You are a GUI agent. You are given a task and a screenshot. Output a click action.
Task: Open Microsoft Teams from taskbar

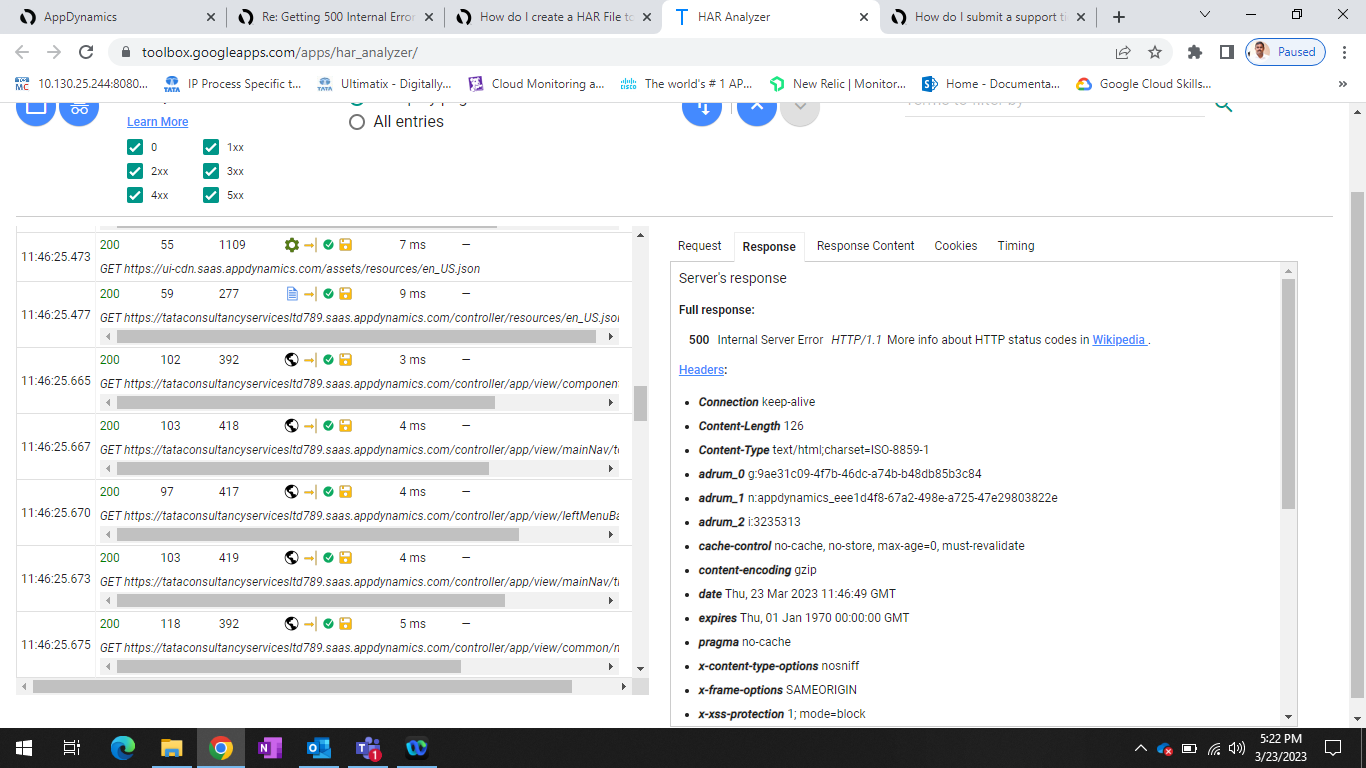(368, 748)
